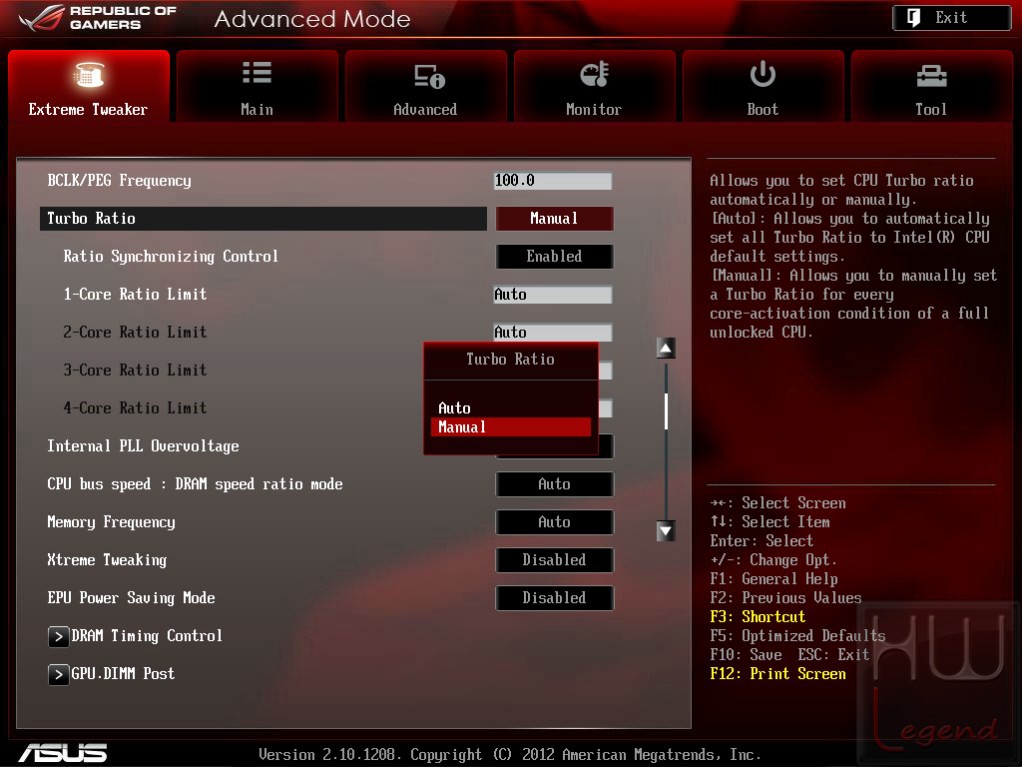This screenshot has height=767, width=1022.
Task: Click the Boot power icon
Action: click(763, 74)
